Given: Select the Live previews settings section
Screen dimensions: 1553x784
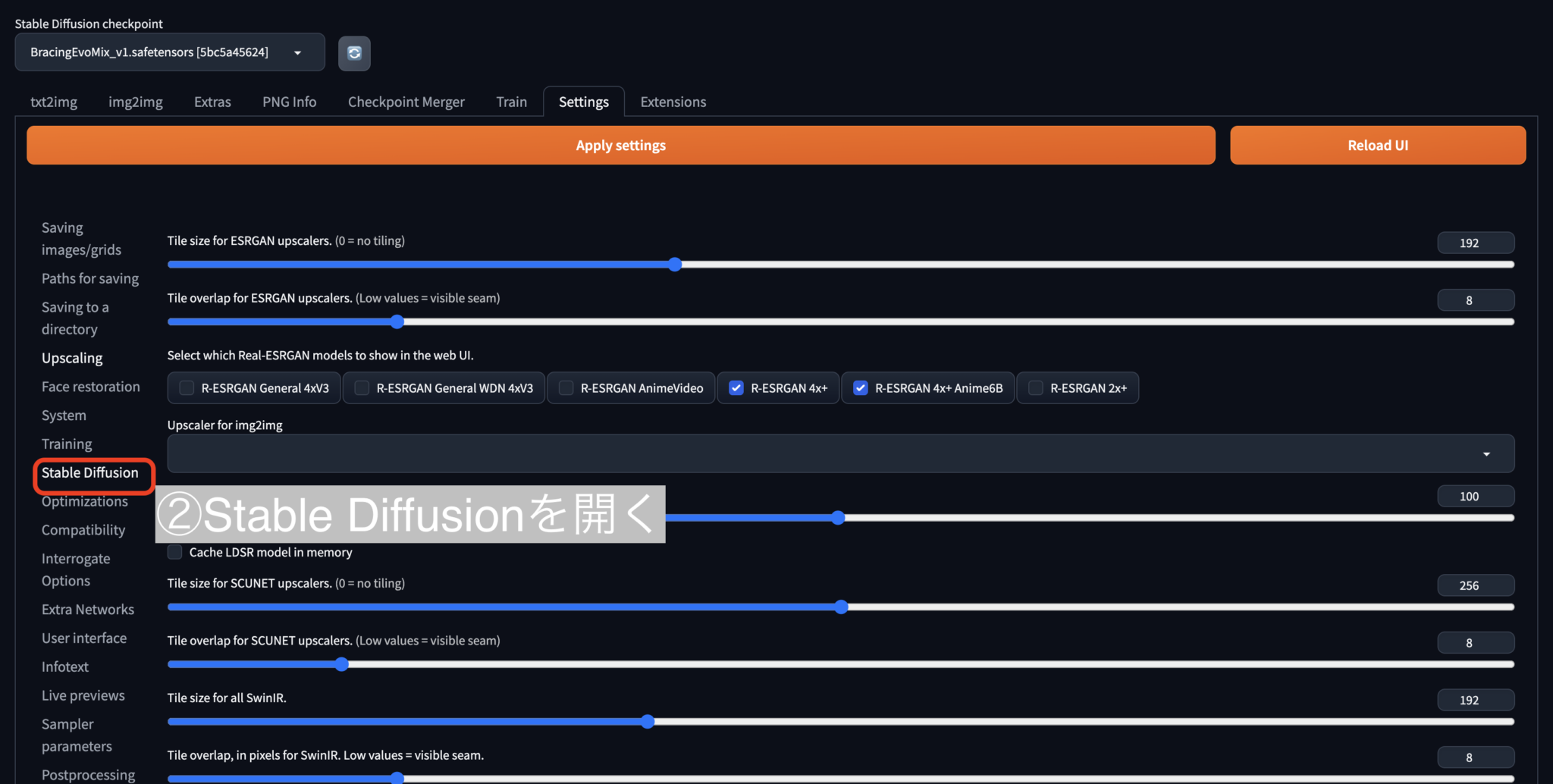Looking at the screenshot, I should tap(83, 695).
